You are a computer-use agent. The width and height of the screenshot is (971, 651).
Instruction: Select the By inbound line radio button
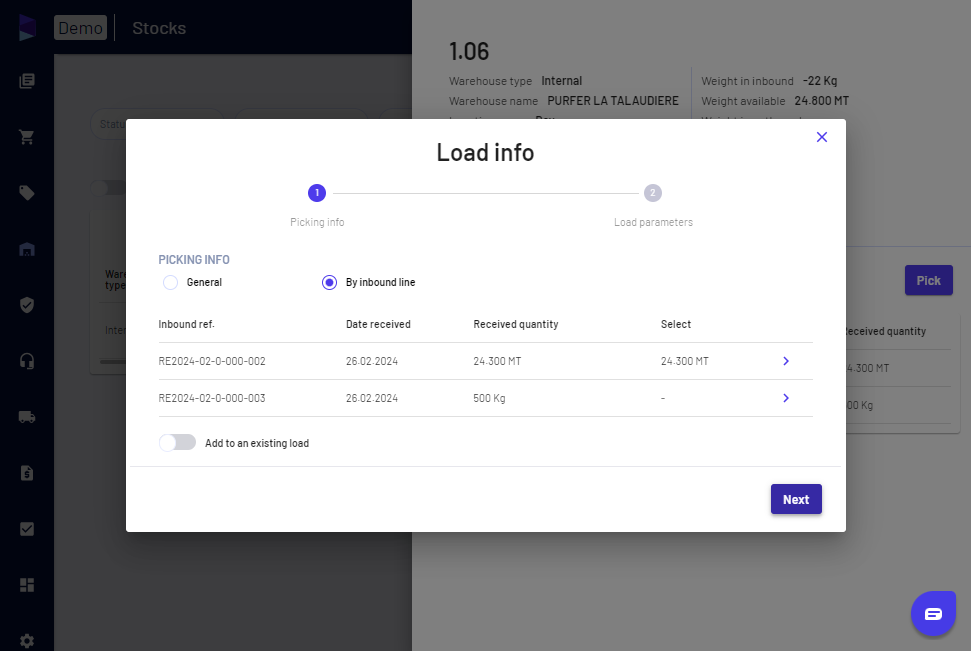[329, 282]
